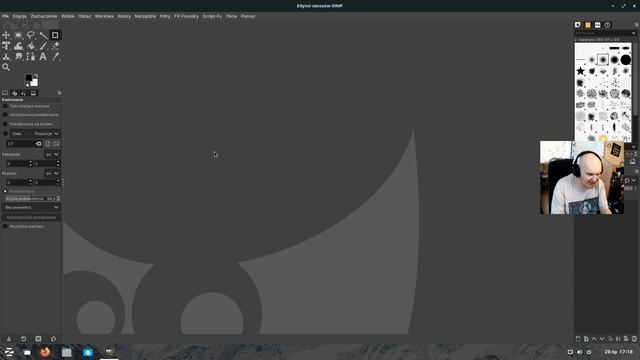Image resolution: width=640 pixels, height=360 pixels.
Task: Select the Move tool
Action: [6, 35]
